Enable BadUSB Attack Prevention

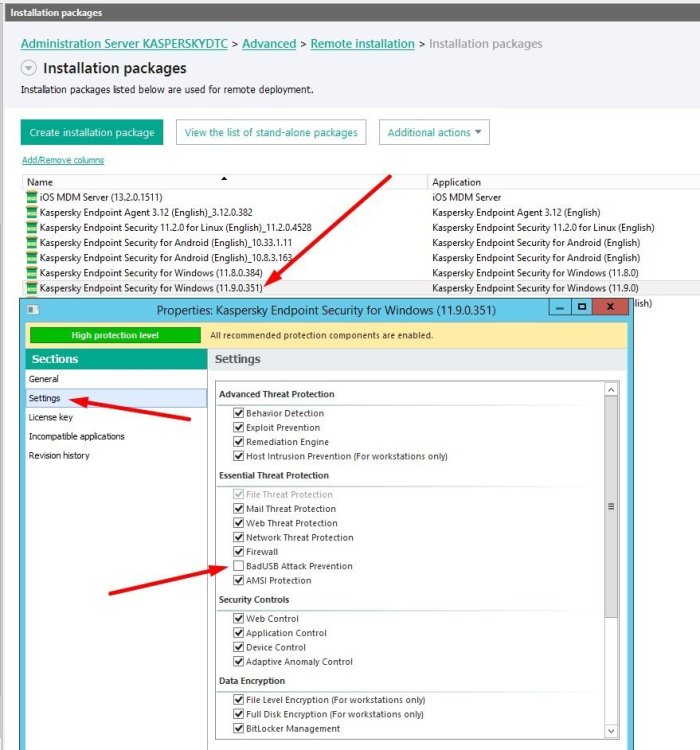coord(238,566)
